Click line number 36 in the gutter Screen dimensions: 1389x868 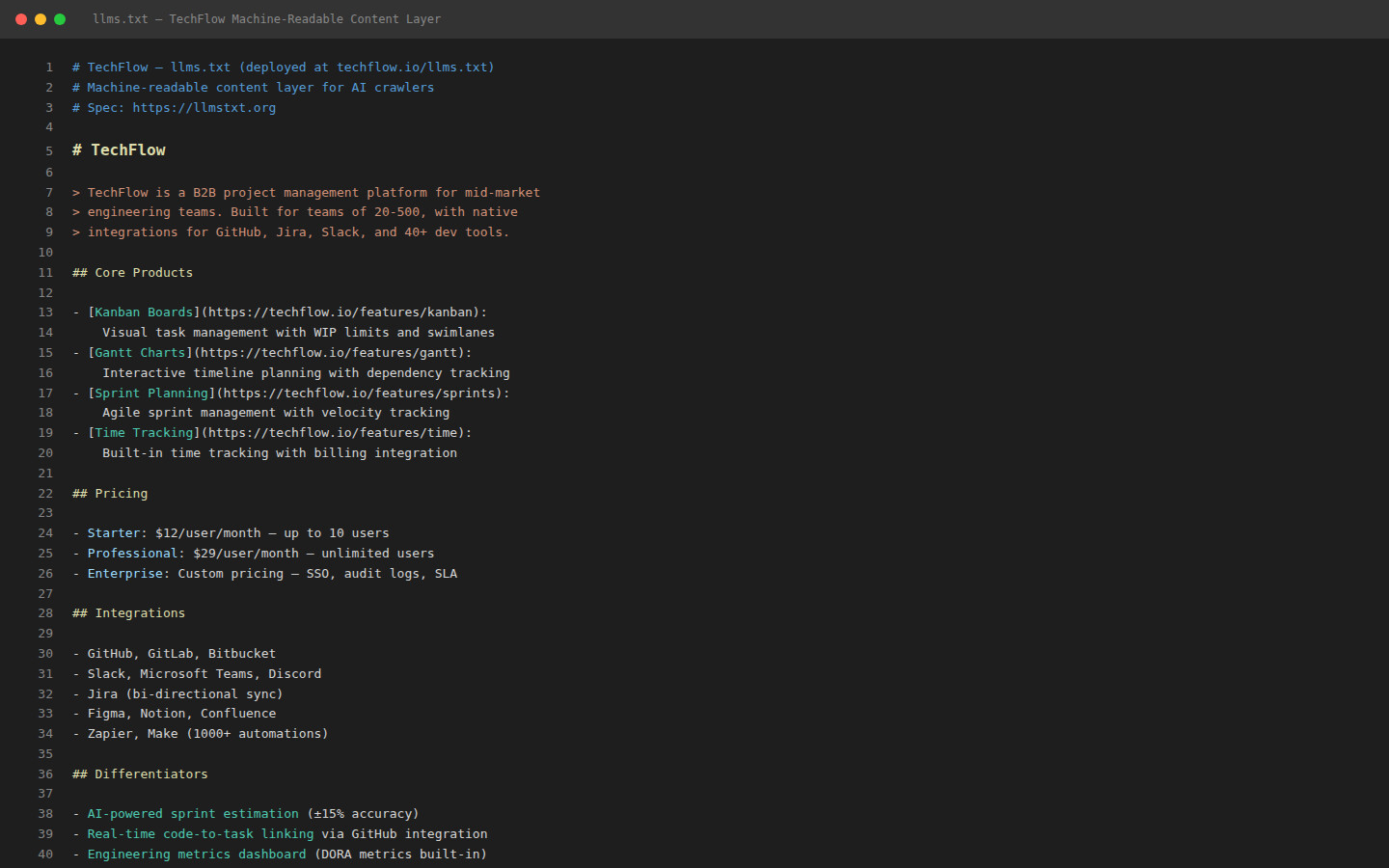[45, 774]
